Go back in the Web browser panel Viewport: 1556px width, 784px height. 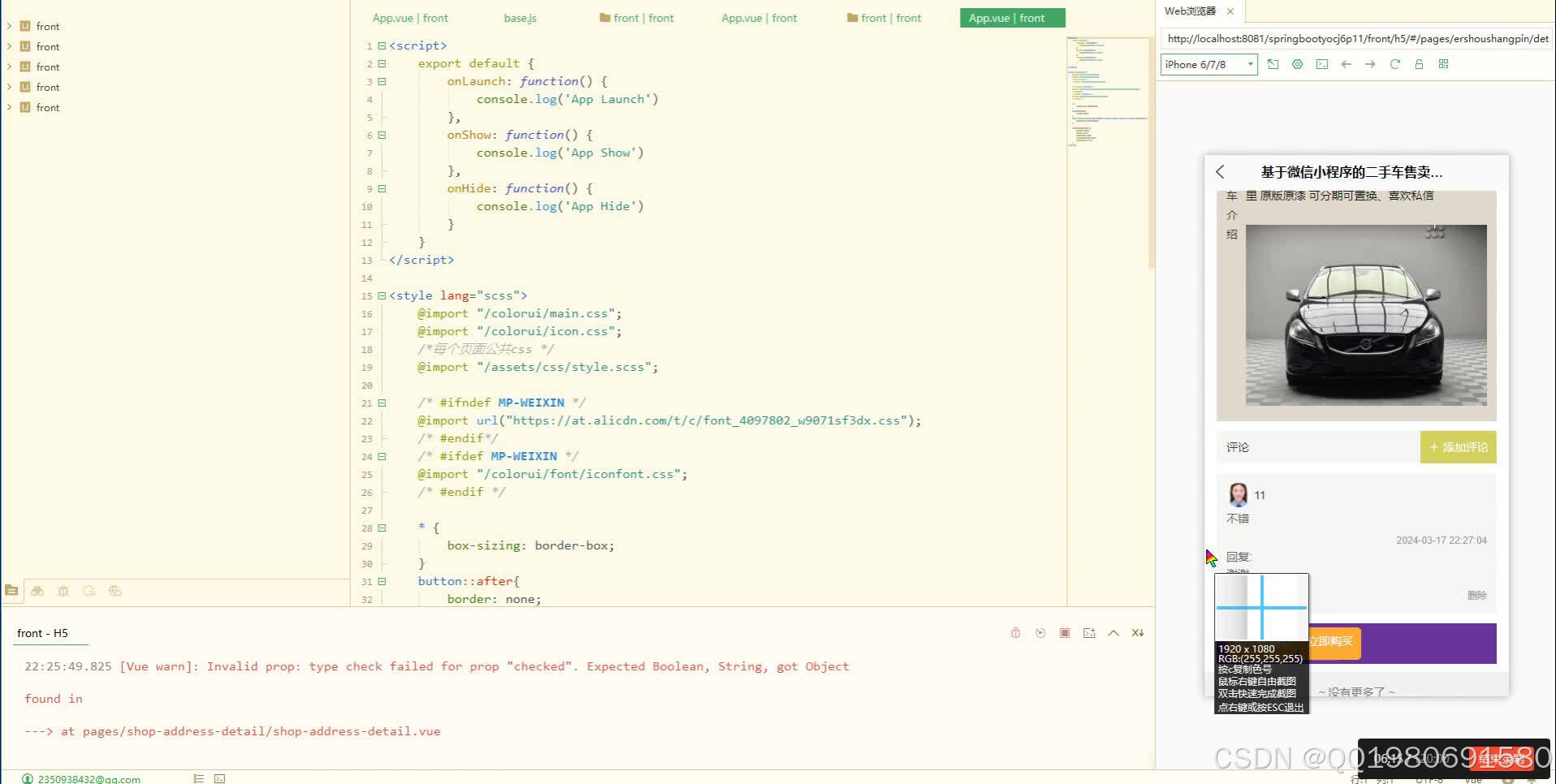tap(1346, 64)
